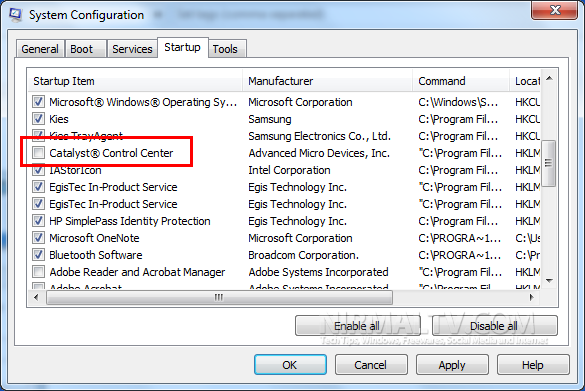Viewport: 585px width, 391px height.
Task: Click the horizontal scrollbar thumb
Action: pyautogui.click(x=219, y=297)
